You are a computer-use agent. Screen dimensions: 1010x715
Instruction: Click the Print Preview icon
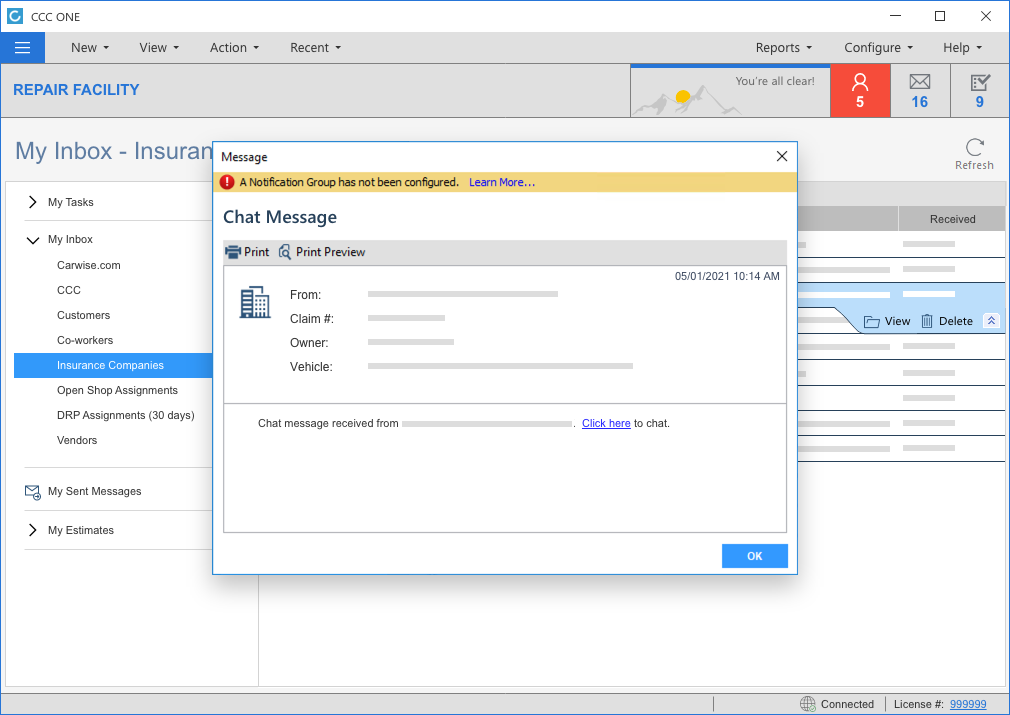[285, 252]
